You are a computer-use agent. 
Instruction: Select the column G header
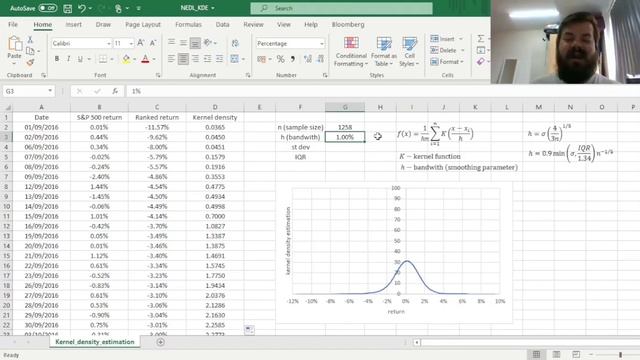coord(345,107)
